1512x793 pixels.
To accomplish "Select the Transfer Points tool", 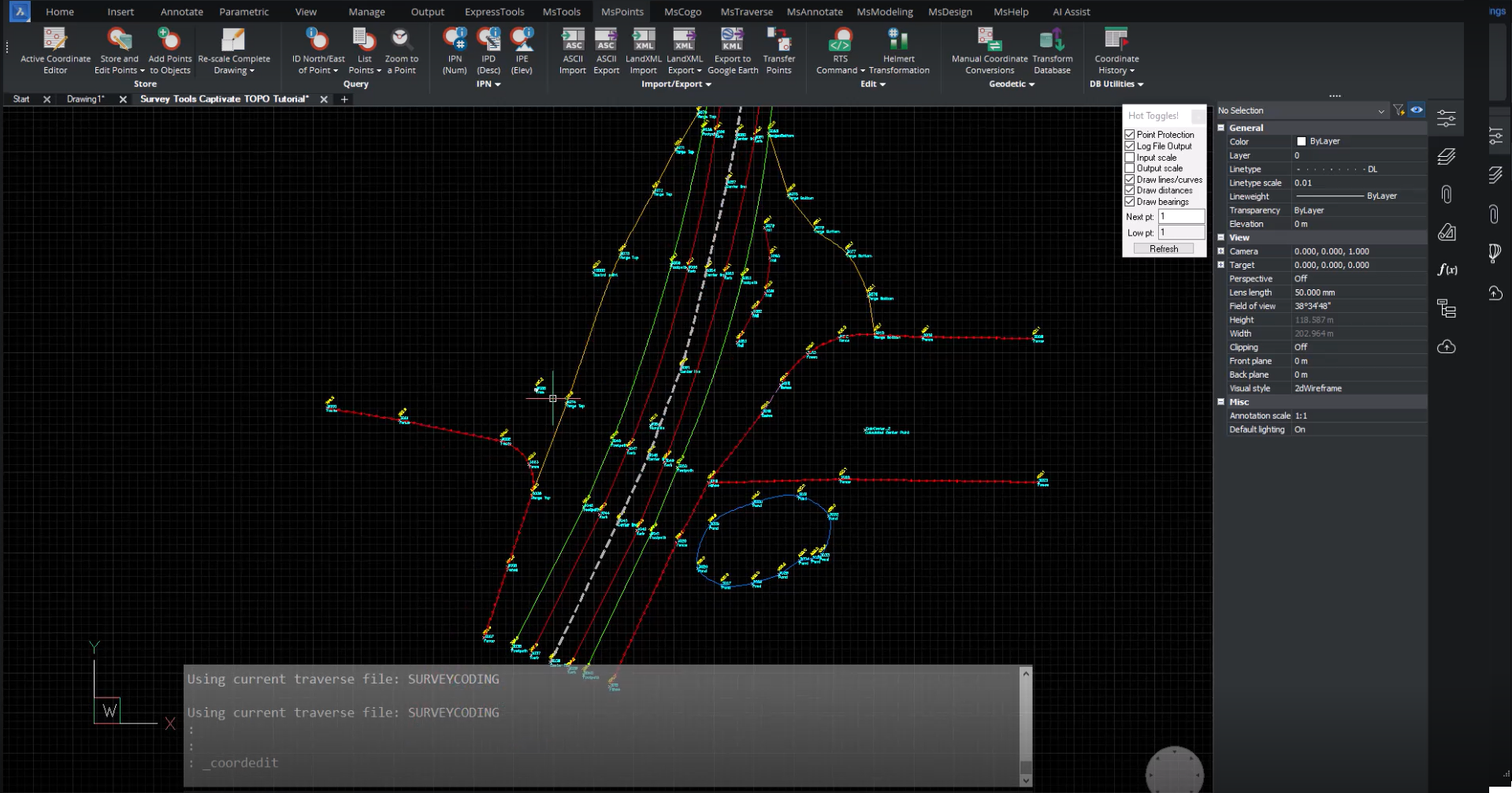I will [x=778, y=49].
